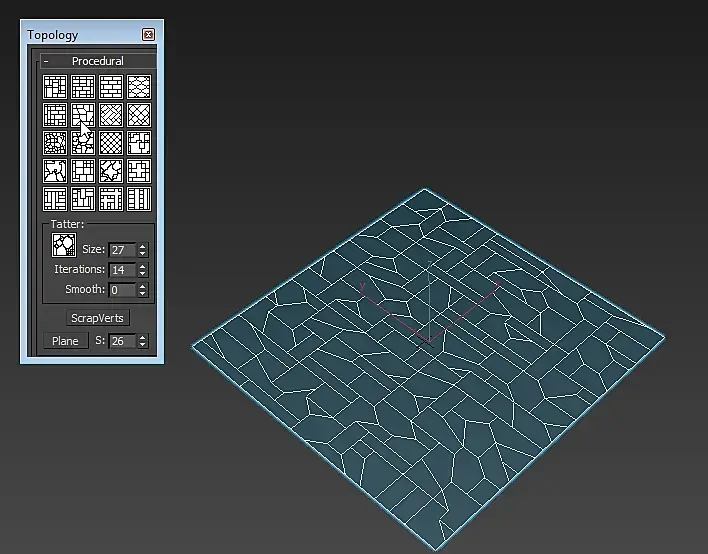Screen dimensions: 708x554
Task: Apply the diagonal shard pattern, row four, third icon
Action: [x=111, y=171]
